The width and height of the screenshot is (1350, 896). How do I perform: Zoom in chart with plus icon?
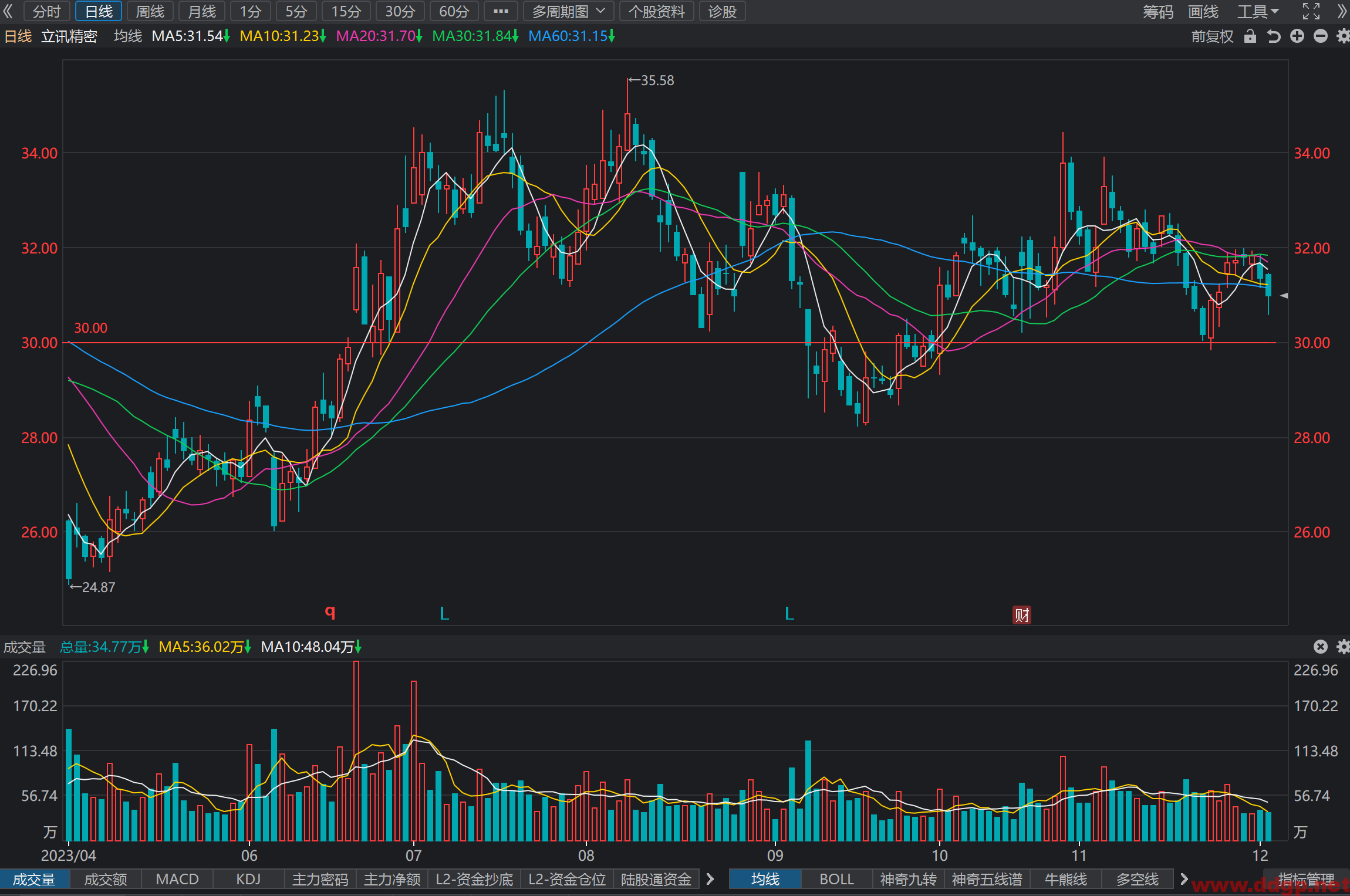tap(1297, 36)
